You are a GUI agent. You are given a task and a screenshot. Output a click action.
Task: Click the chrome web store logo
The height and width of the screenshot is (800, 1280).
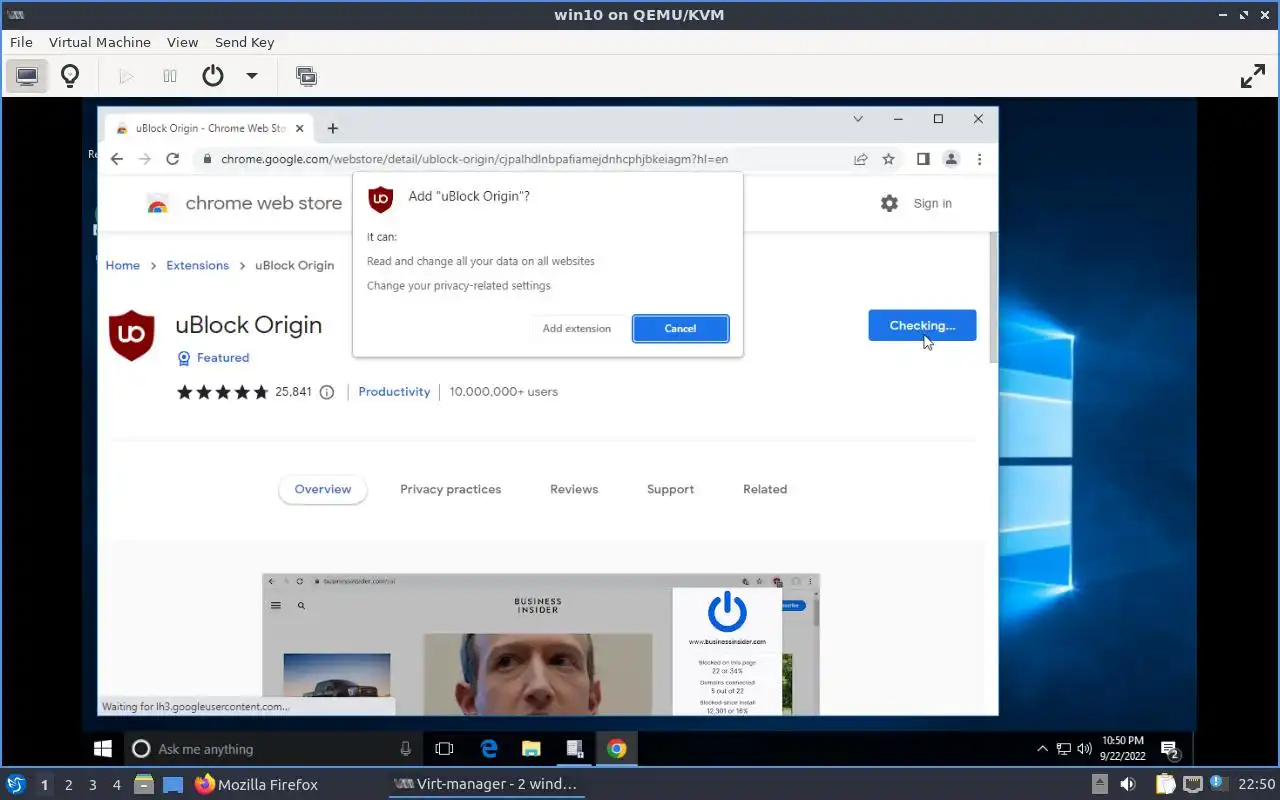pyautogui.click(x=244, y=203)
